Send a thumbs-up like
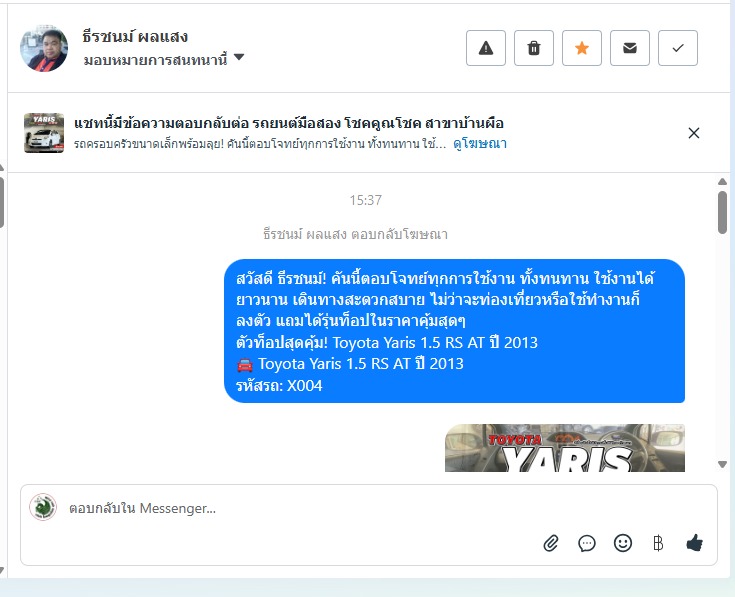The image size is (735, 597). pyautogui.click(x=694, y=543)
